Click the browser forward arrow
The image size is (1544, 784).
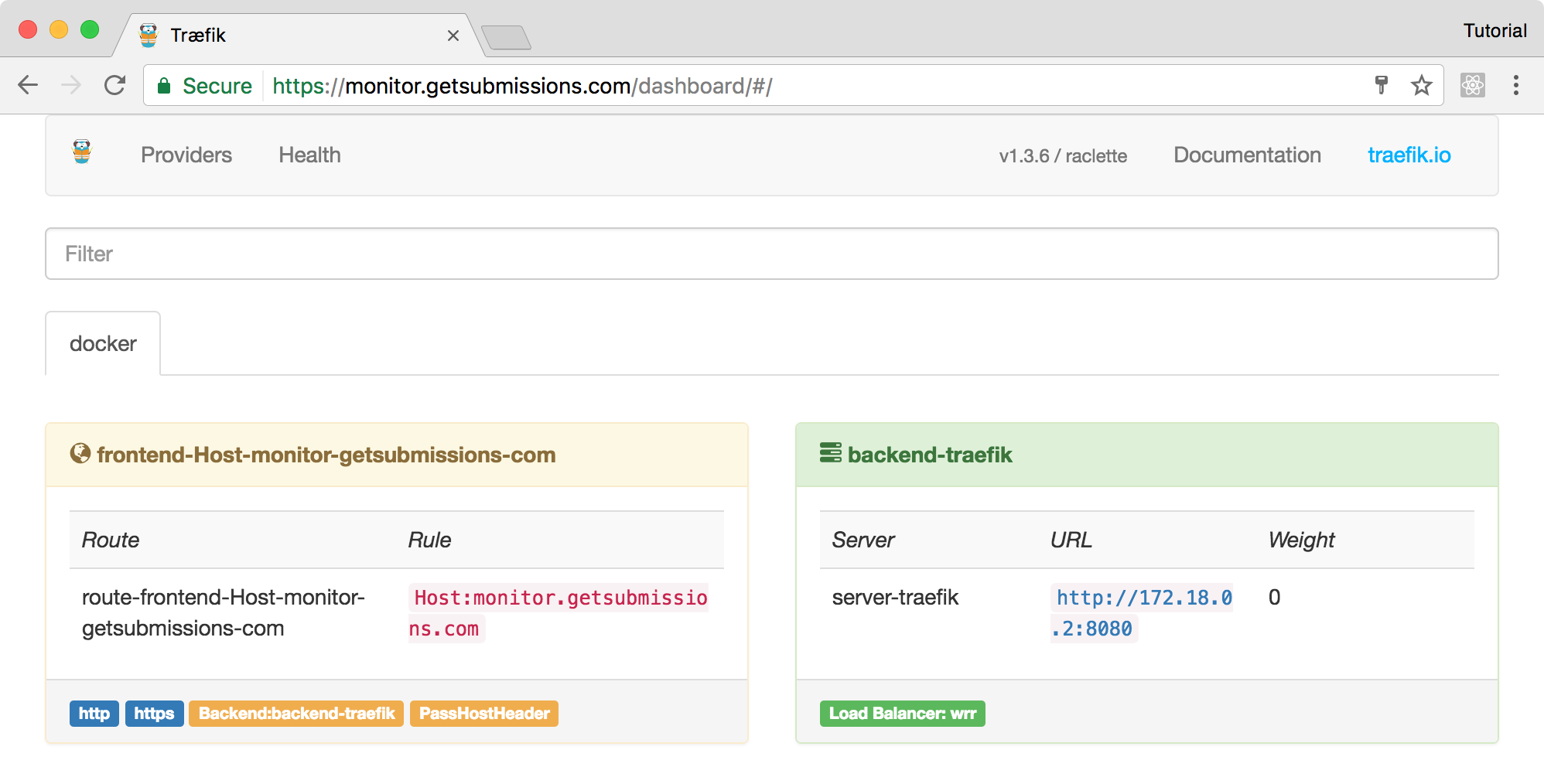(71, 85)
